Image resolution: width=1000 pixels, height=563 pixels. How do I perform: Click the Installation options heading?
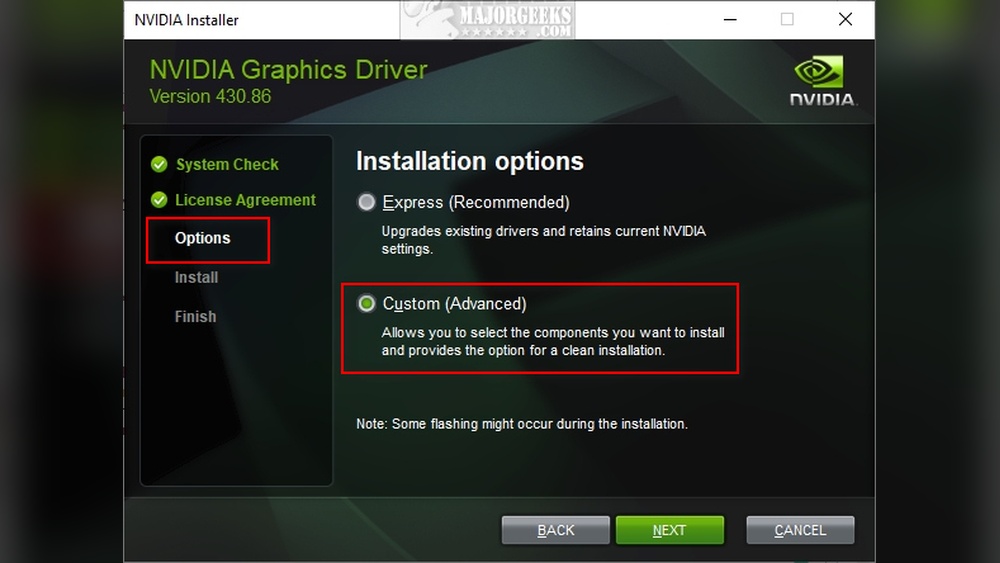(x=469, y=161)
